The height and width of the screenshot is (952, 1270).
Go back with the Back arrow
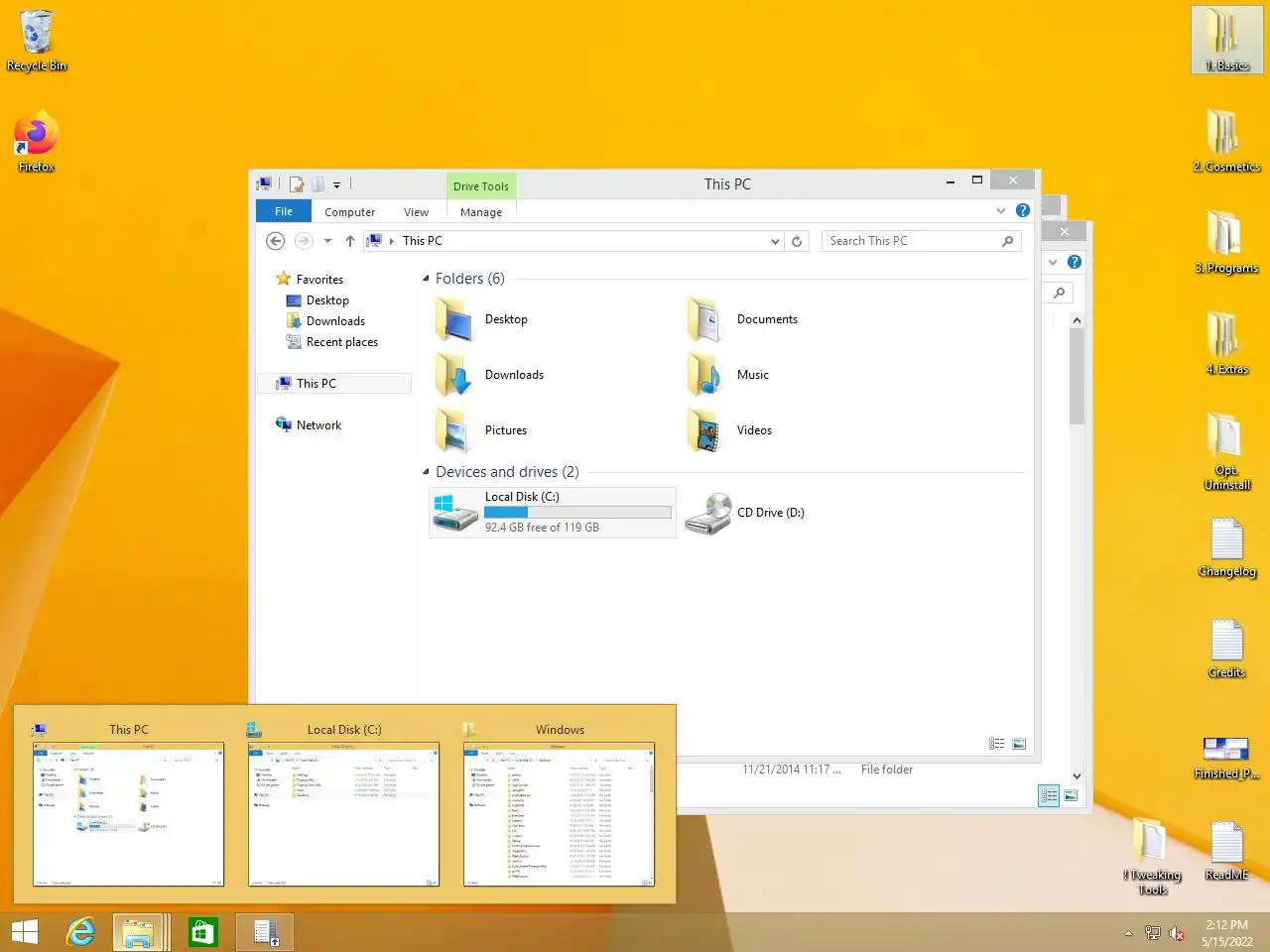coord(276,241)
